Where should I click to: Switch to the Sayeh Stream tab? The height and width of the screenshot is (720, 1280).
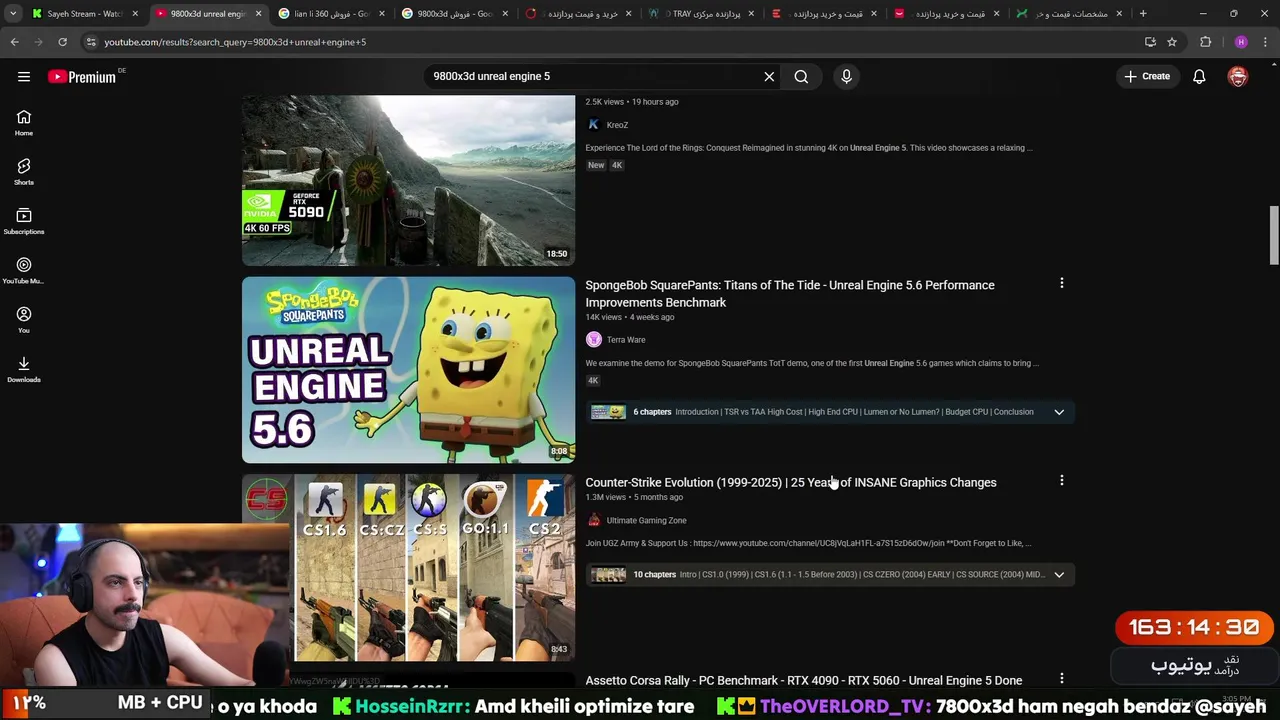tap(85, 14)
